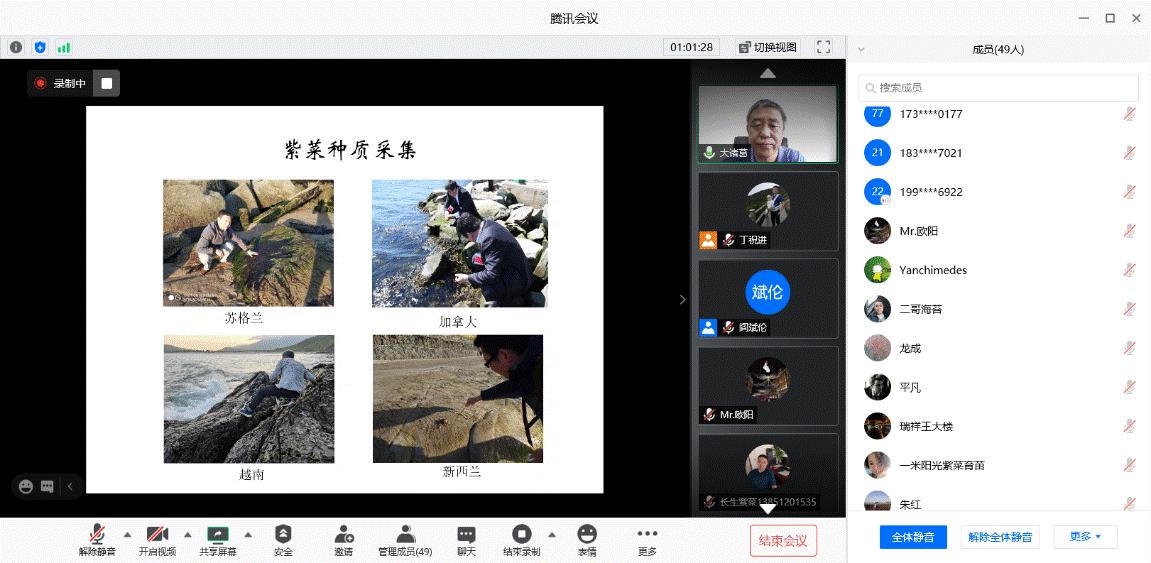Stop recording with the square button

107,83
